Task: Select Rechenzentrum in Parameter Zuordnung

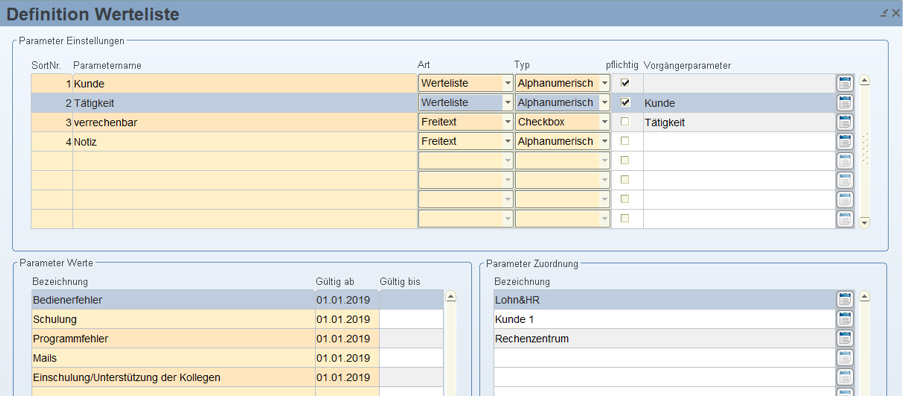Action: tap(665, 338)
